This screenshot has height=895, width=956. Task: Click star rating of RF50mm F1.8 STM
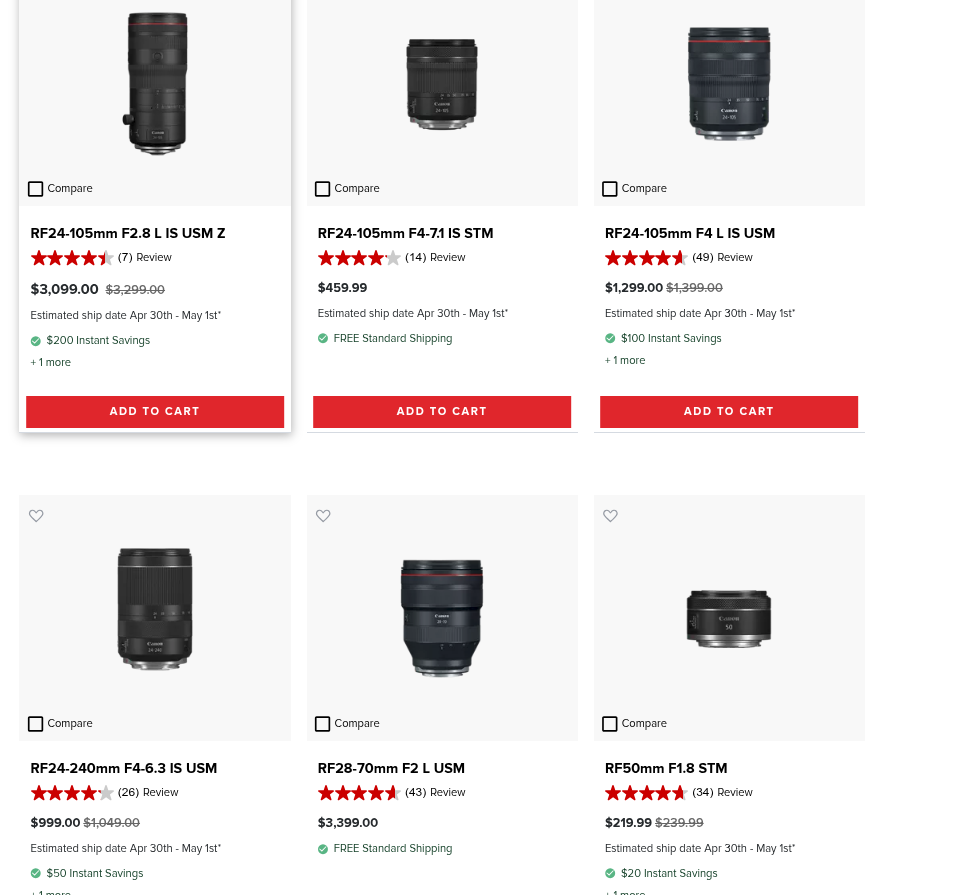pos(646,793)
